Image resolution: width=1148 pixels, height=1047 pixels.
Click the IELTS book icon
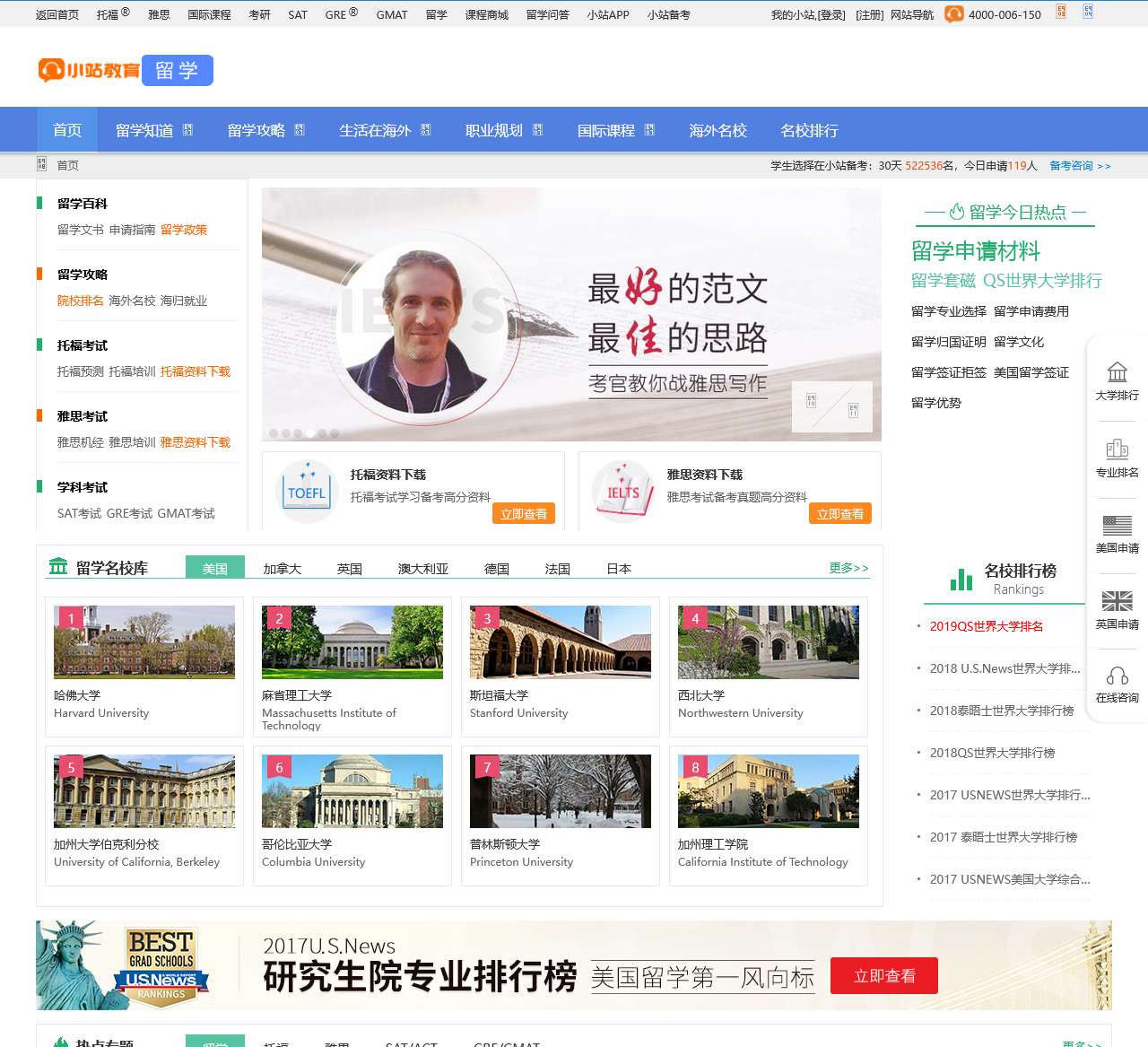pyautogui.click(x=623, y=492)
